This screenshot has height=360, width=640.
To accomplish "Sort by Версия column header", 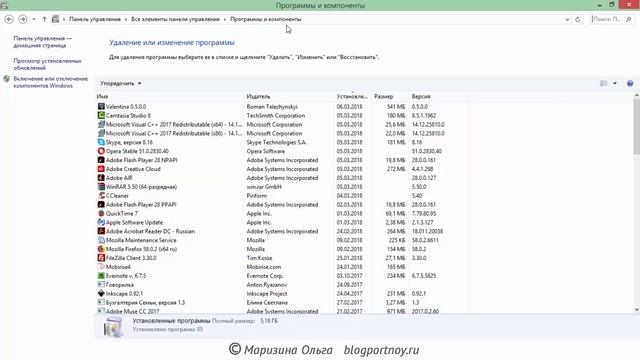I will 421,96.
